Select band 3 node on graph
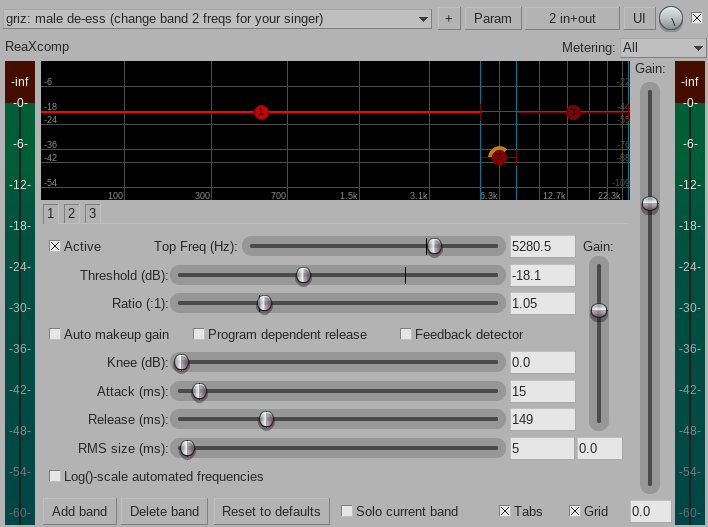The image size is (708, 527). point(573,113)
